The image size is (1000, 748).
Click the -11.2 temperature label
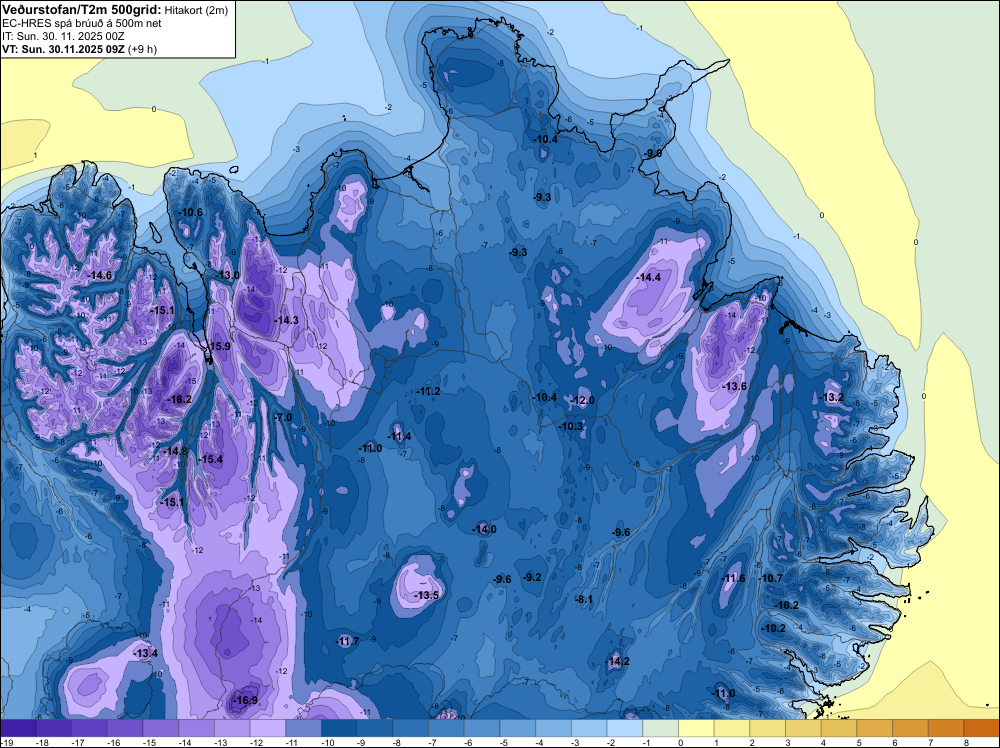[428, 391]
